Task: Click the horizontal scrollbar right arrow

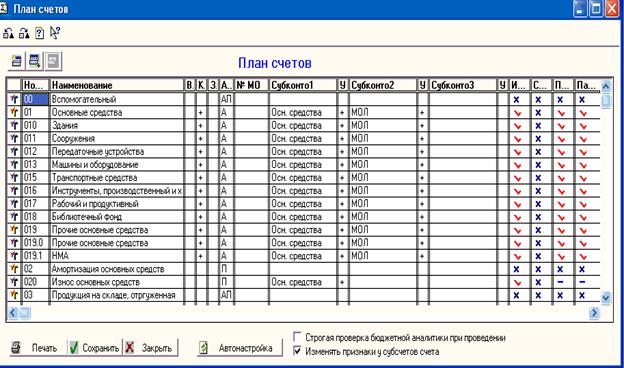Action: (594, 313)
